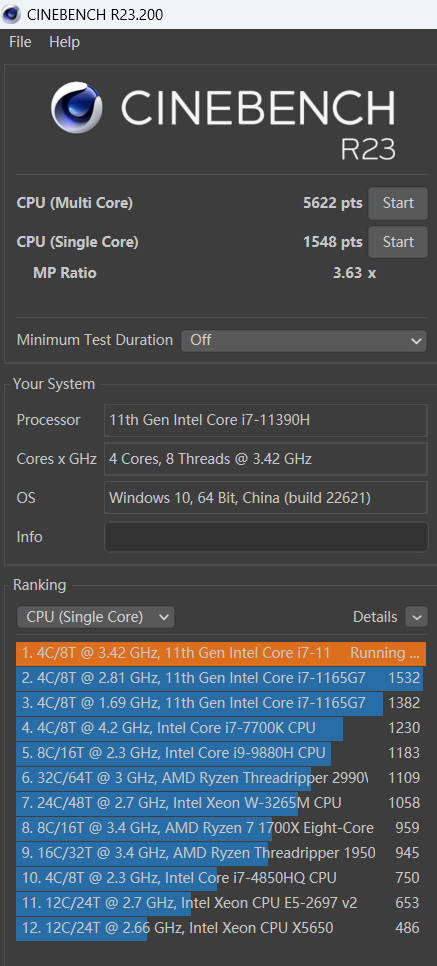437x966 pixels.
Task: Select the Core i9-9880H ranking row
Action: pyautogui.click(x=221, y=753)
